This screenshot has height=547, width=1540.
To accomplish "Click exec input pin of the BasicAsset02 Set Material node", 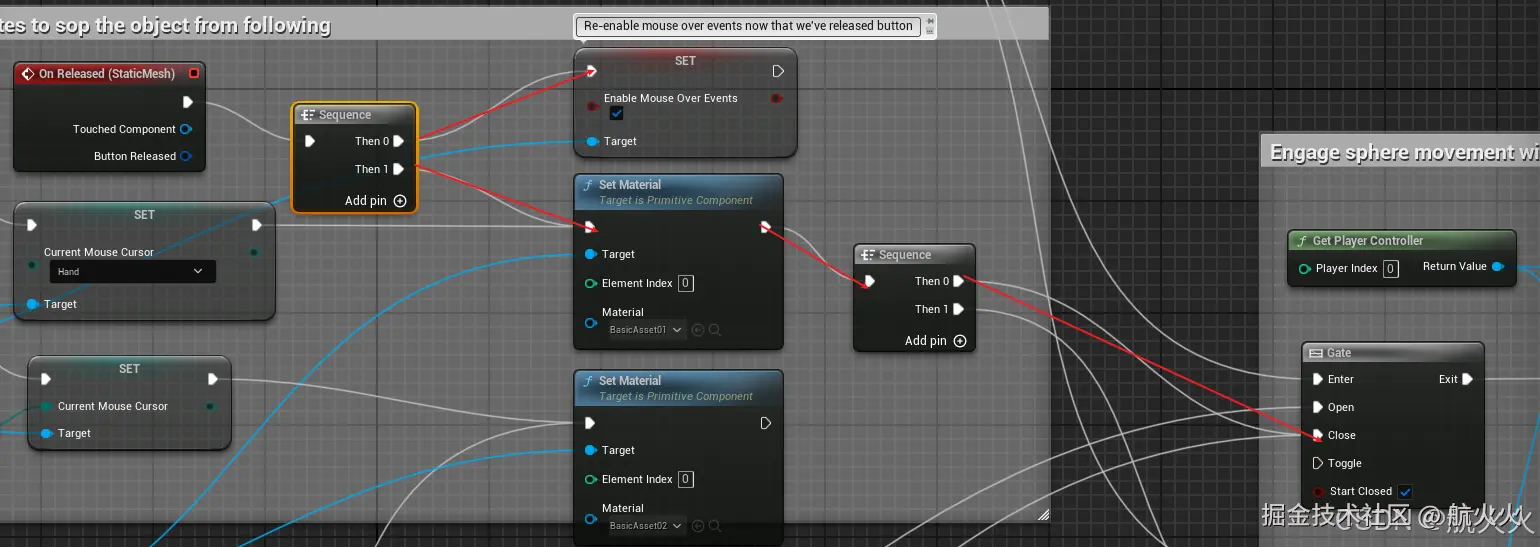I will [591, 423].
